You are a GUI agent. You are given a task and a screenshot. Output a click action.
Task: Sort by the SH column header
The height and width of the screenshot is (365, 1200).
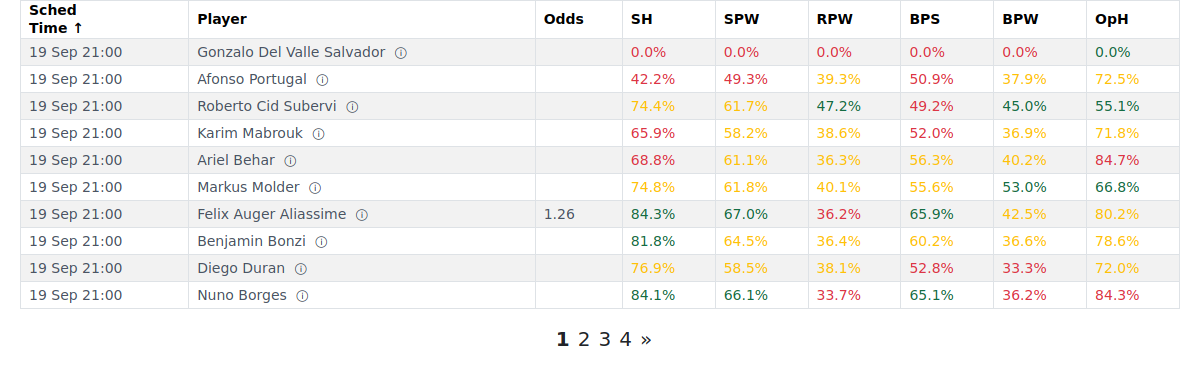640,19
